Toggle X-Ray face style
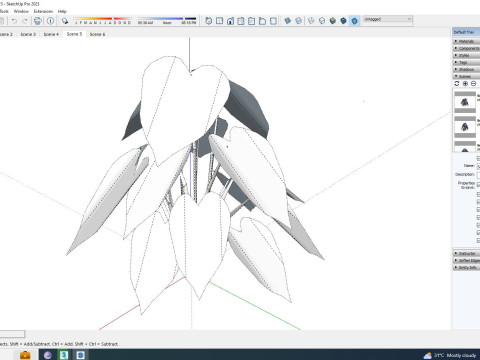 (x=287, y=21)
